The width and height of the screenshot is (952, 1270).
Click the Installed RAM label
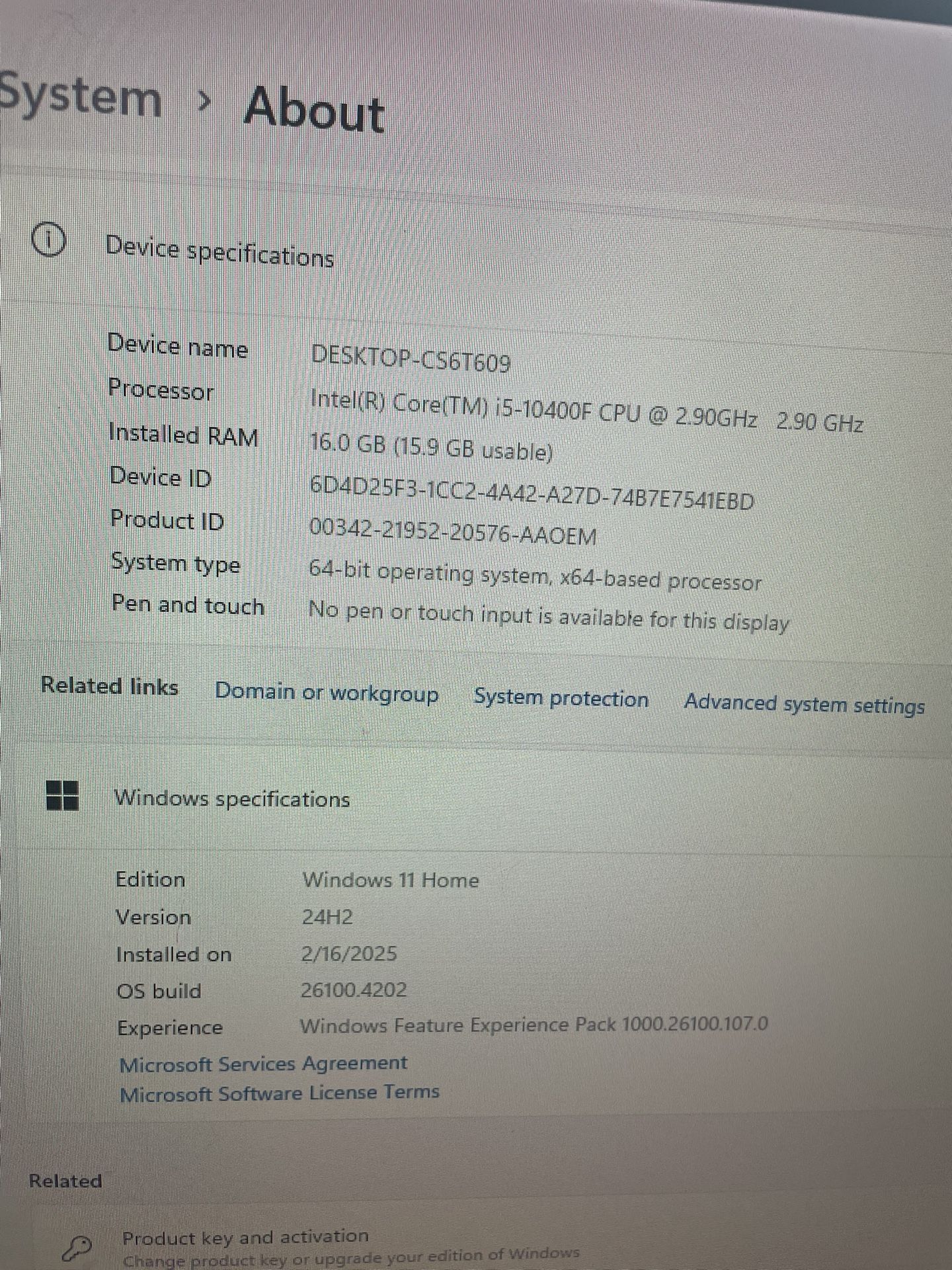(x=183, y=435)
